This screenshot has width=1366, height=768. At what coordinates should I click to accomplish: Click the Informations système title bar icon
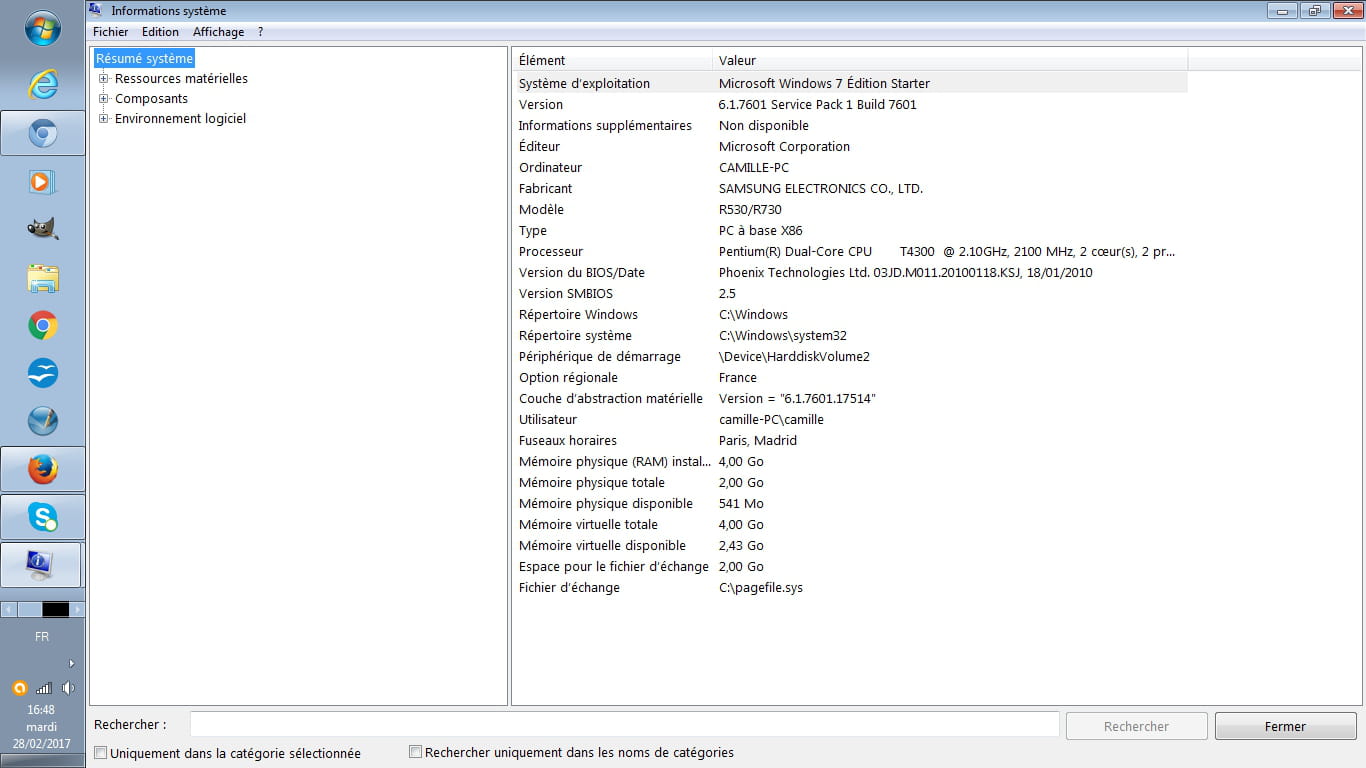[x=96, y=10]
